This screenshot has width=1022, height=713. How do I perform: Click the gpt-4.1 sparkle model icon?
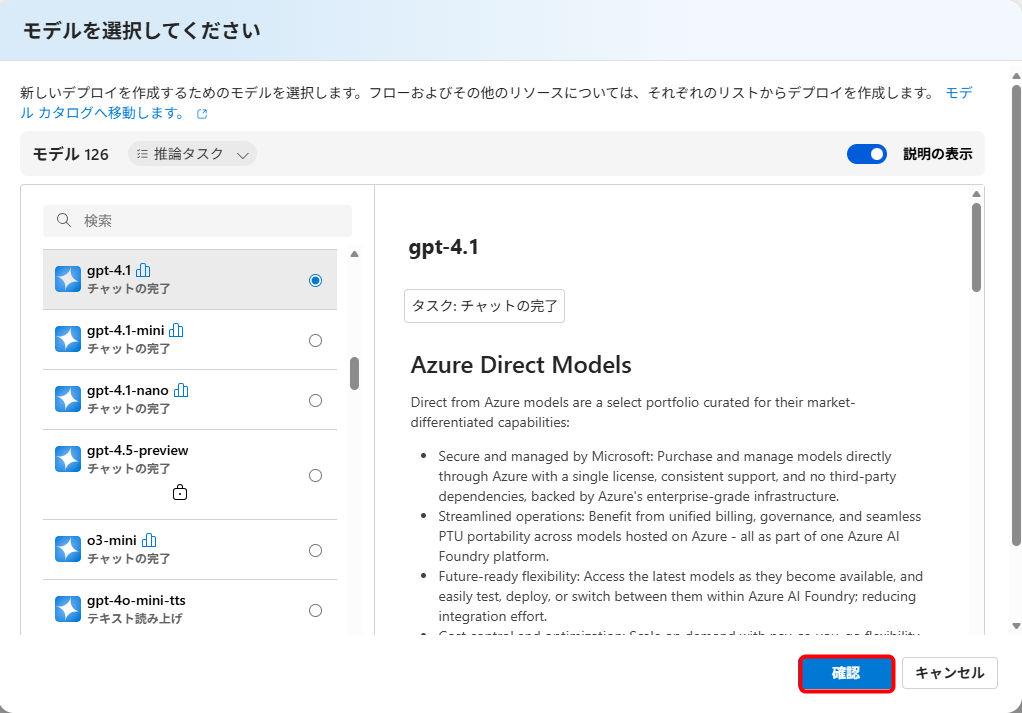tap(68, 280)
